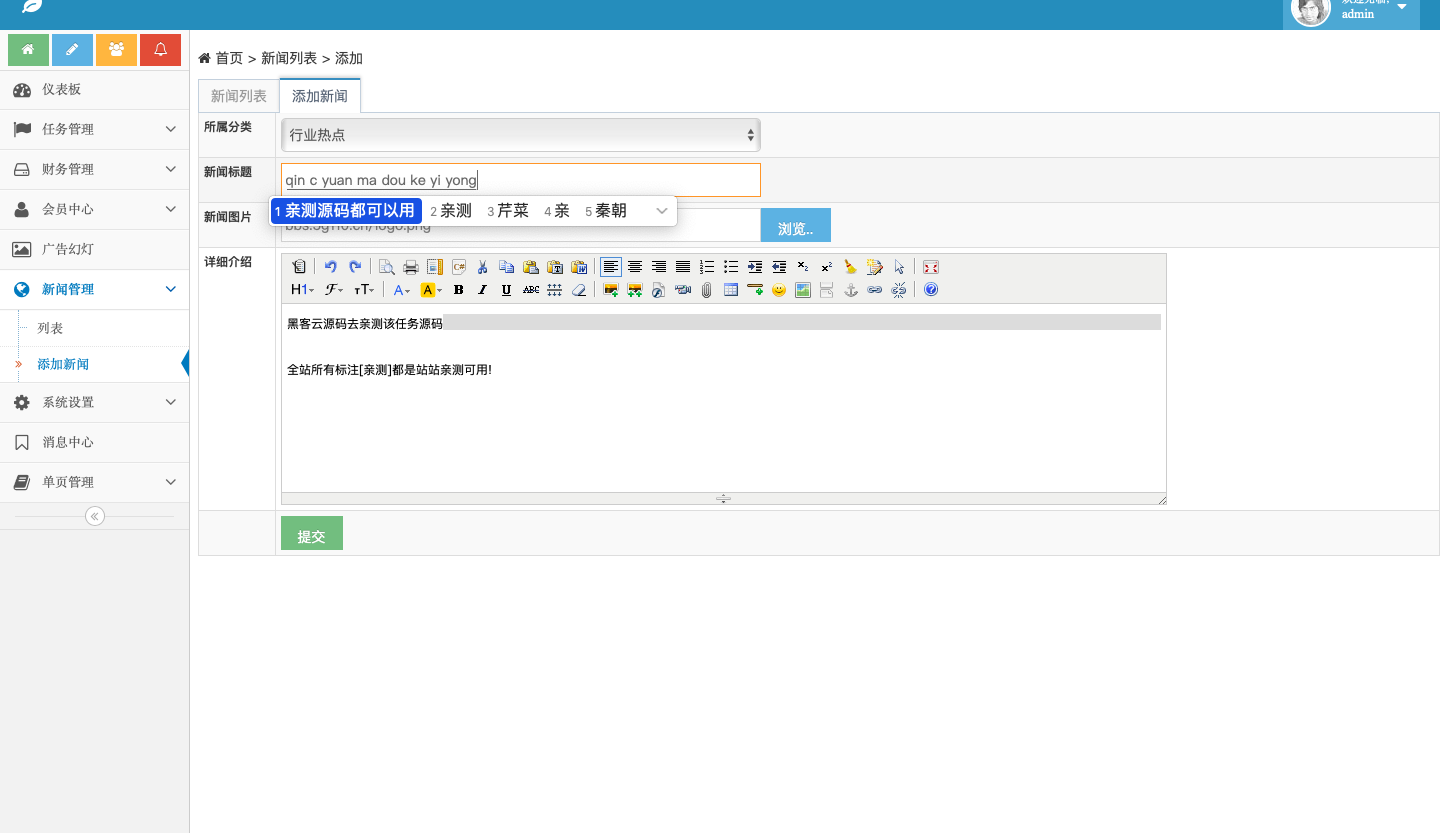The height and width of the screenshot is (833, 1440).
Task: Click the undo icon in editor toolbar
Action: tap(330, 267)
